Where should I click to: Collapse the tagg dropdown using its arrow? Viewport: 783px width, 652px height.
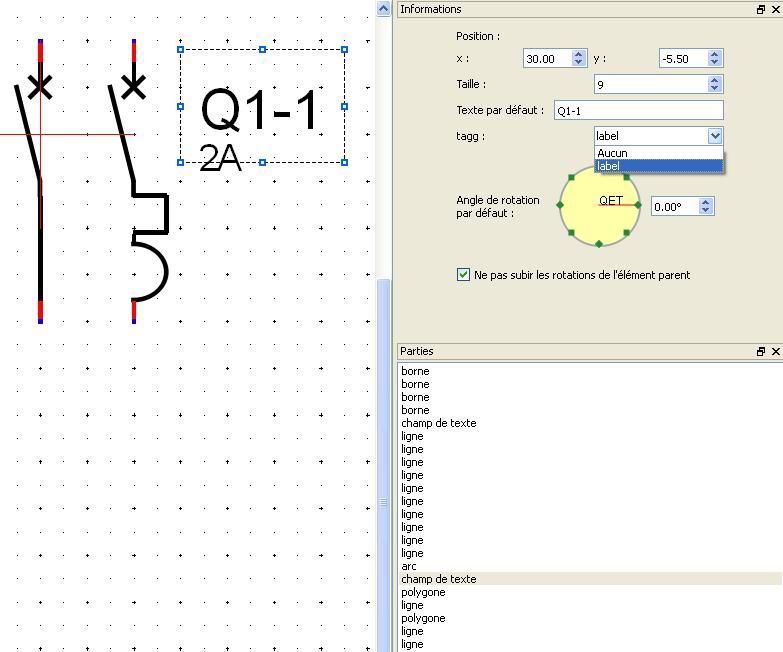[714, 136]
